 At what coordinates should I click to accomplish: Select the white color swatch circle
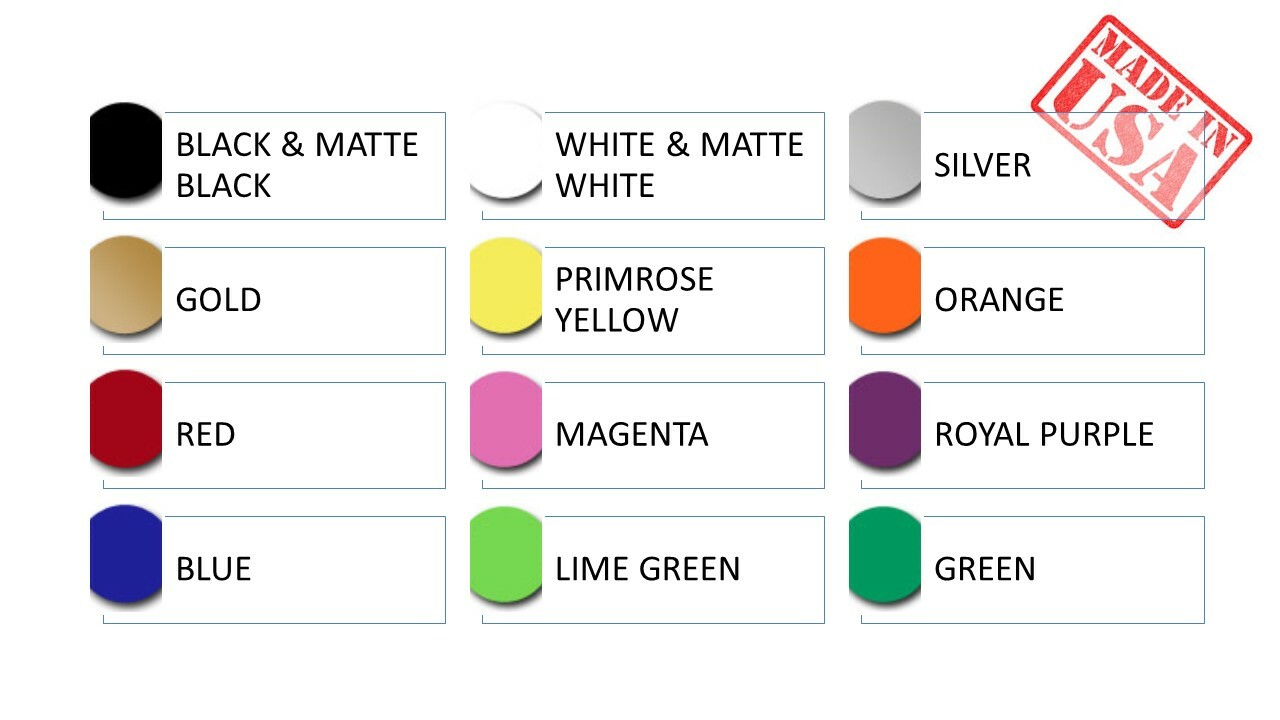(506, 150)
